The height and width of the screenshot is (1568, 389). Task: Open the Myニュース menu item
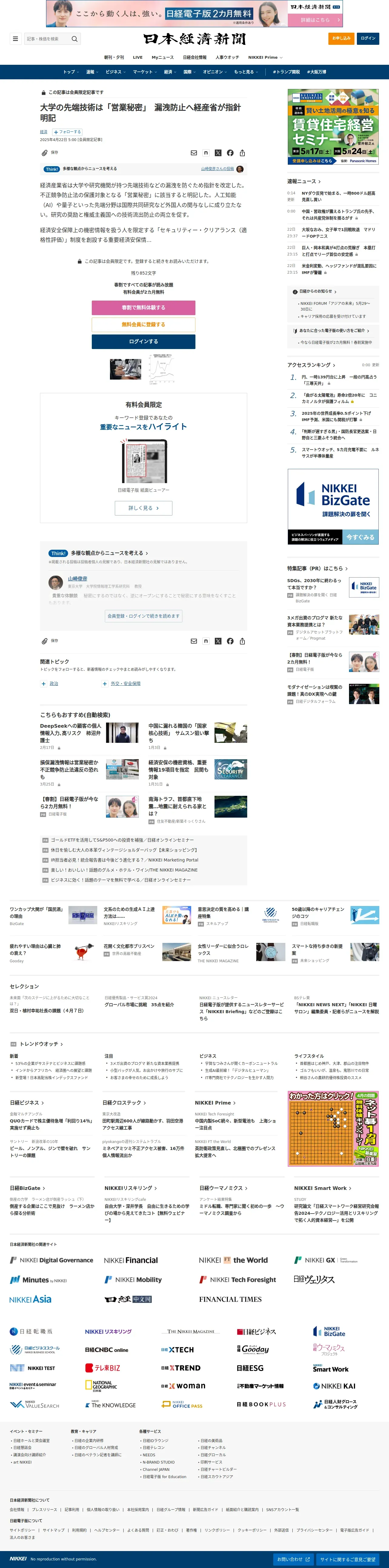(163, 57)
